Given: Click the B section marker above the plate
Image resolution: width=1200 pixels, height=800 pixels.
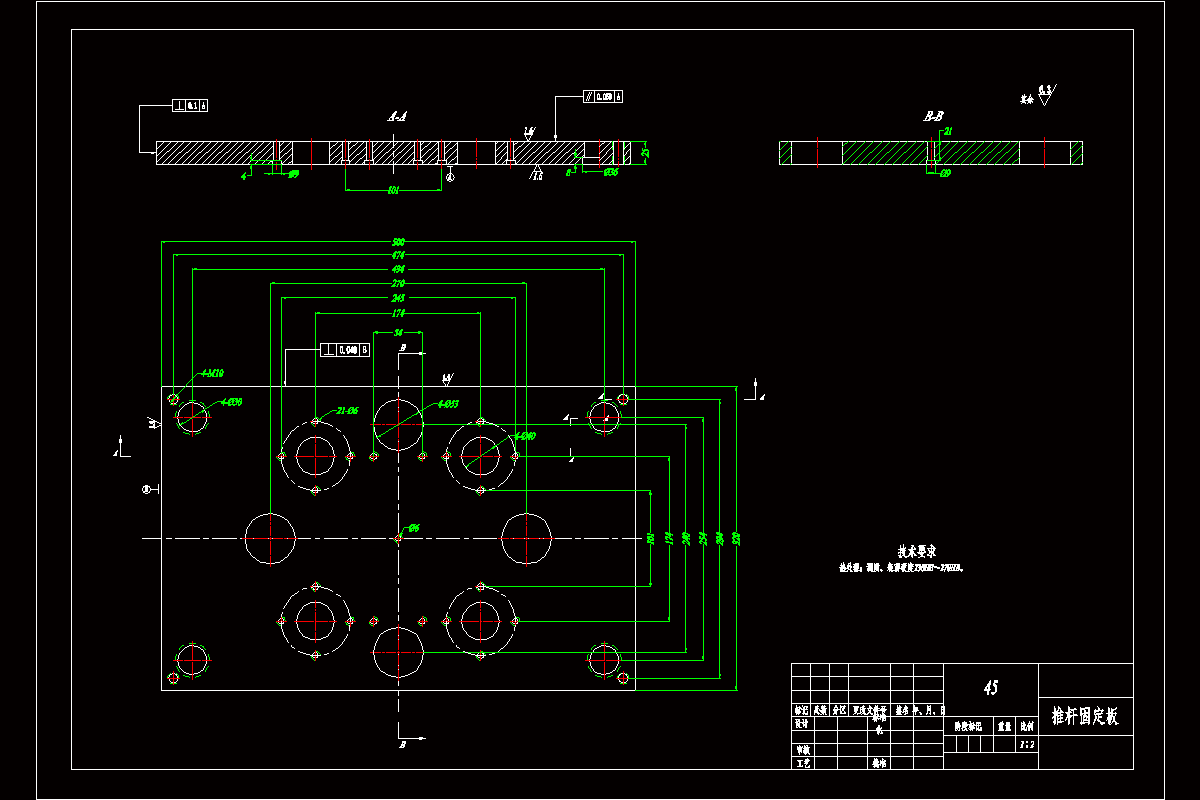Looking at the screenshot, I should click(402, 347).
